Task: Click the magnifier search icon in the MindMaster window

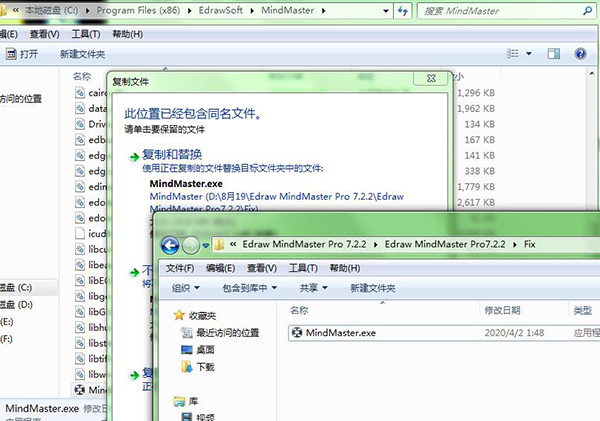Action: coord(587,11)
